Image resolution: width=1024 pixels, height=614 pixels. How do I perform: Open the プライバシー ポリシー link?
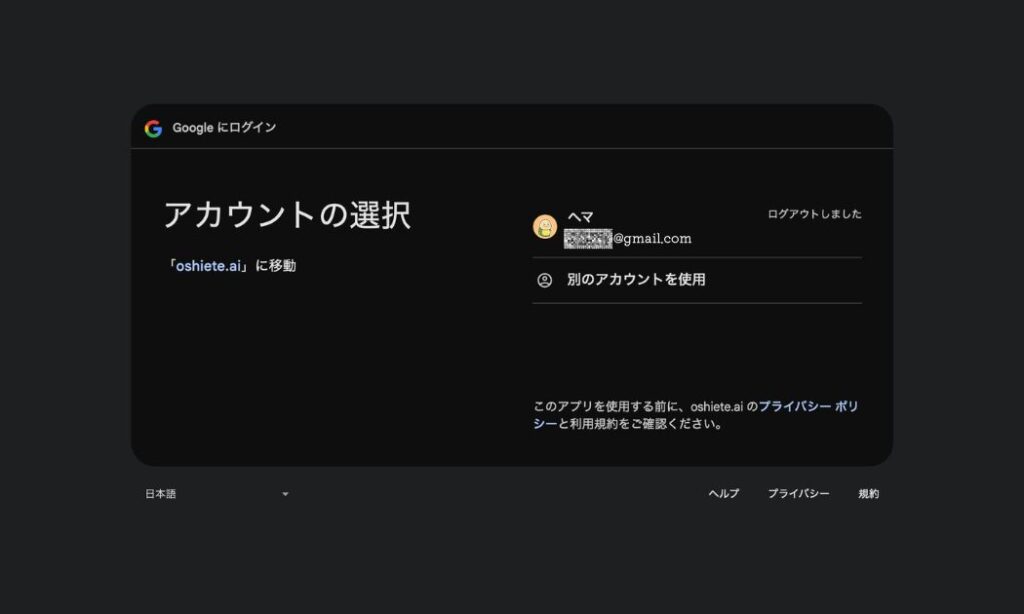pyautogui.click(x=807, y=406)
